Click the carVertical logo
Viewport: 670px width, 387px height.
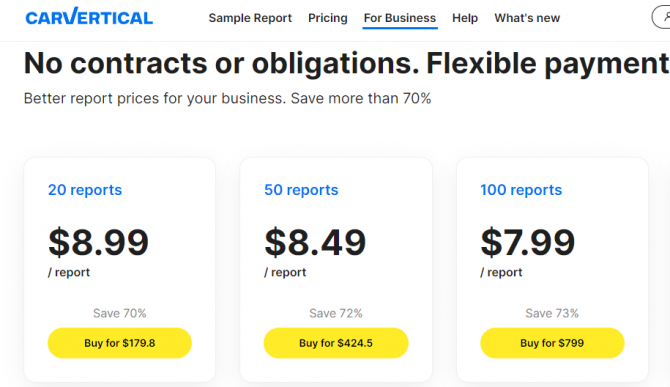tap(89, 17)
